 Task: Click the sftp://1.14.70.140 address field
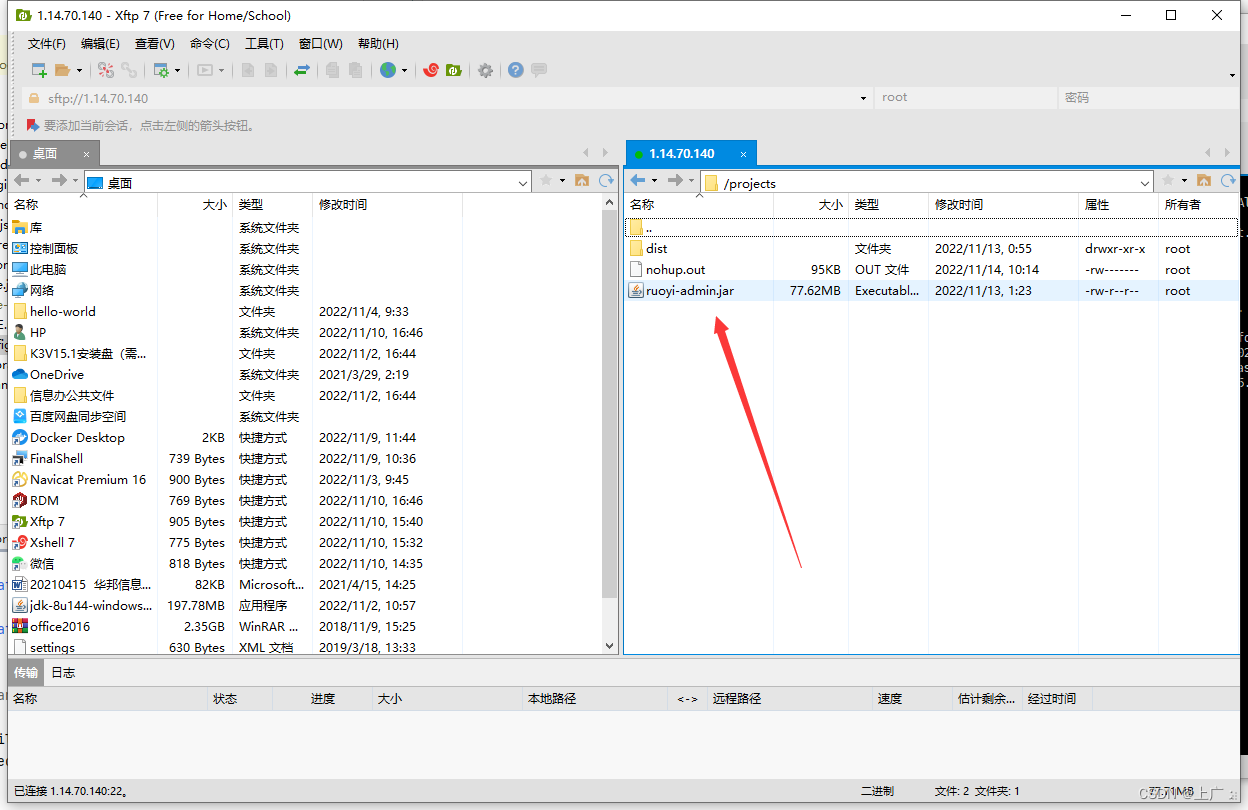pos(447,98)
